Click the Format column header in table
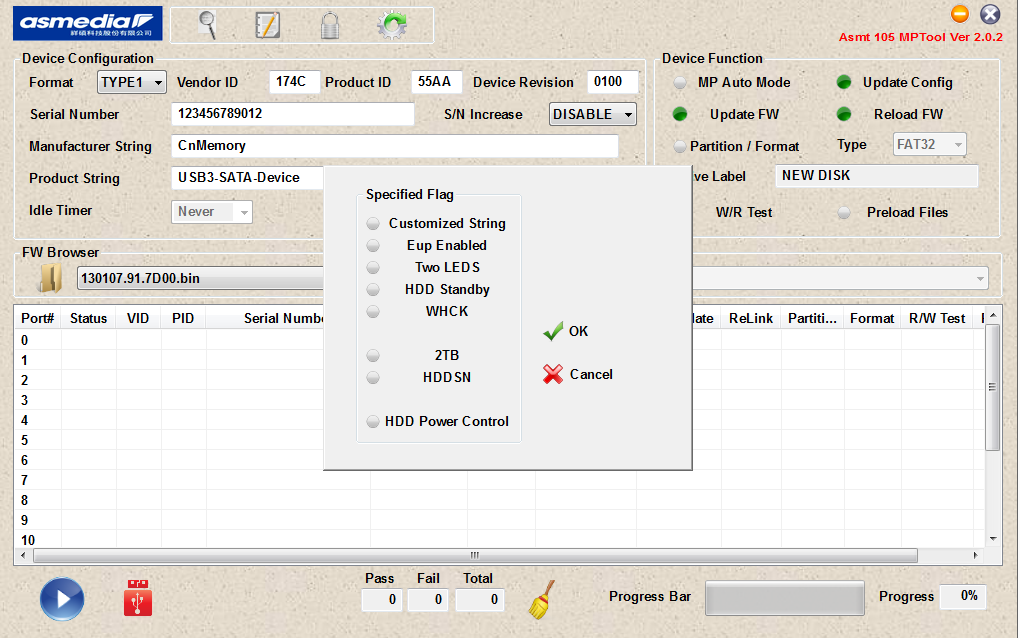 point(872,318)
